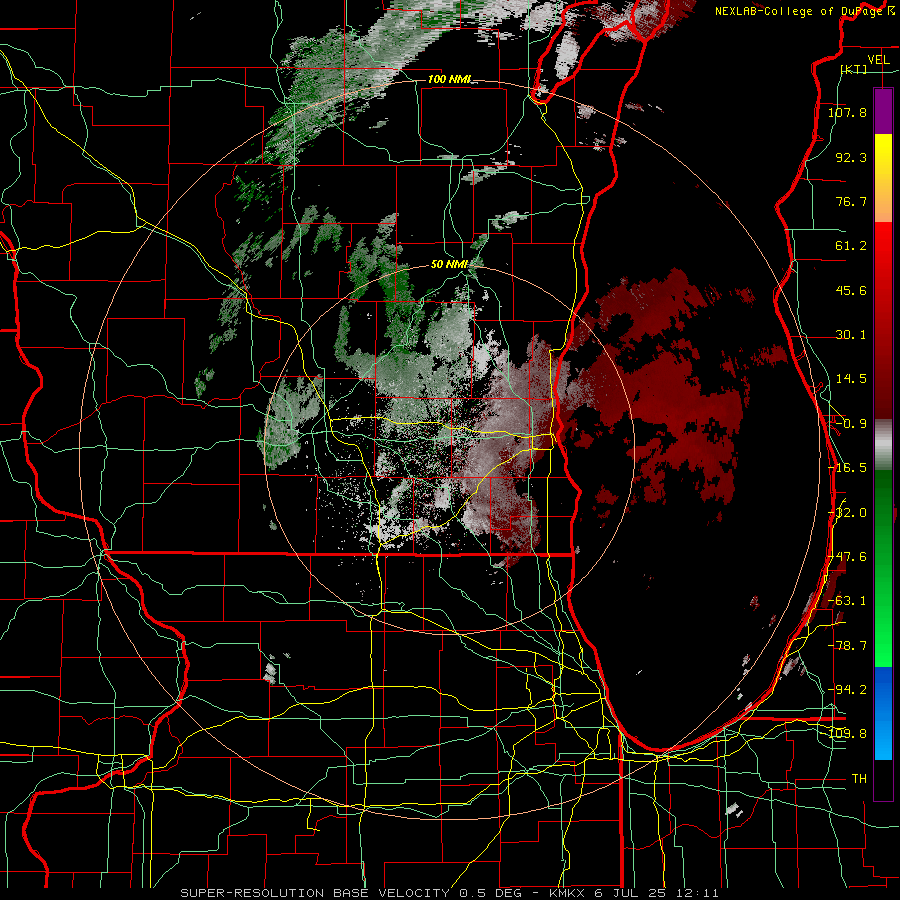Click the -0.9 legend value
Viewport: 900px width, 900px height.
850,424
